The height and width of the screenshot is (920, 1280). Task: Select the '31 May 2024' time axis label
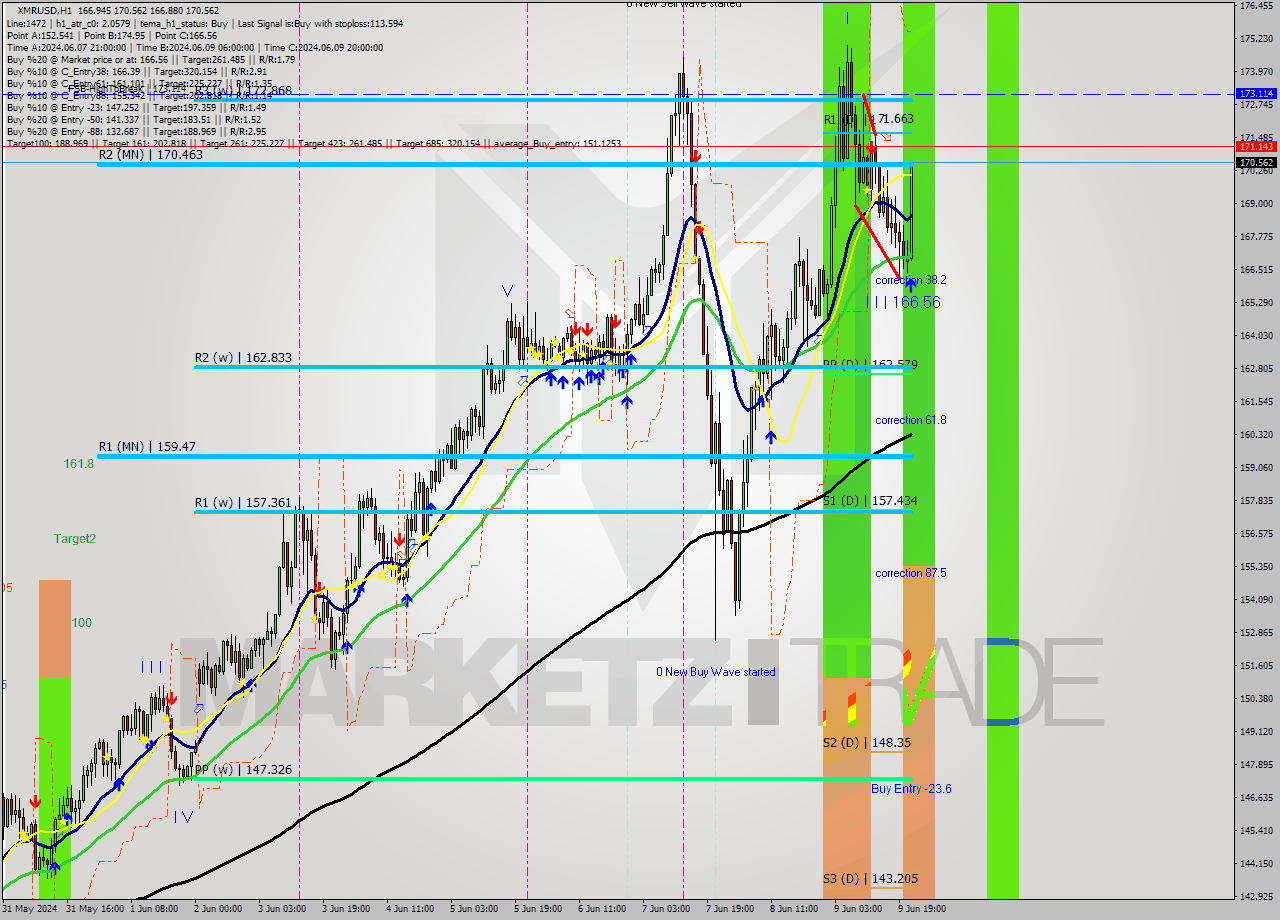tap(30, 909)
